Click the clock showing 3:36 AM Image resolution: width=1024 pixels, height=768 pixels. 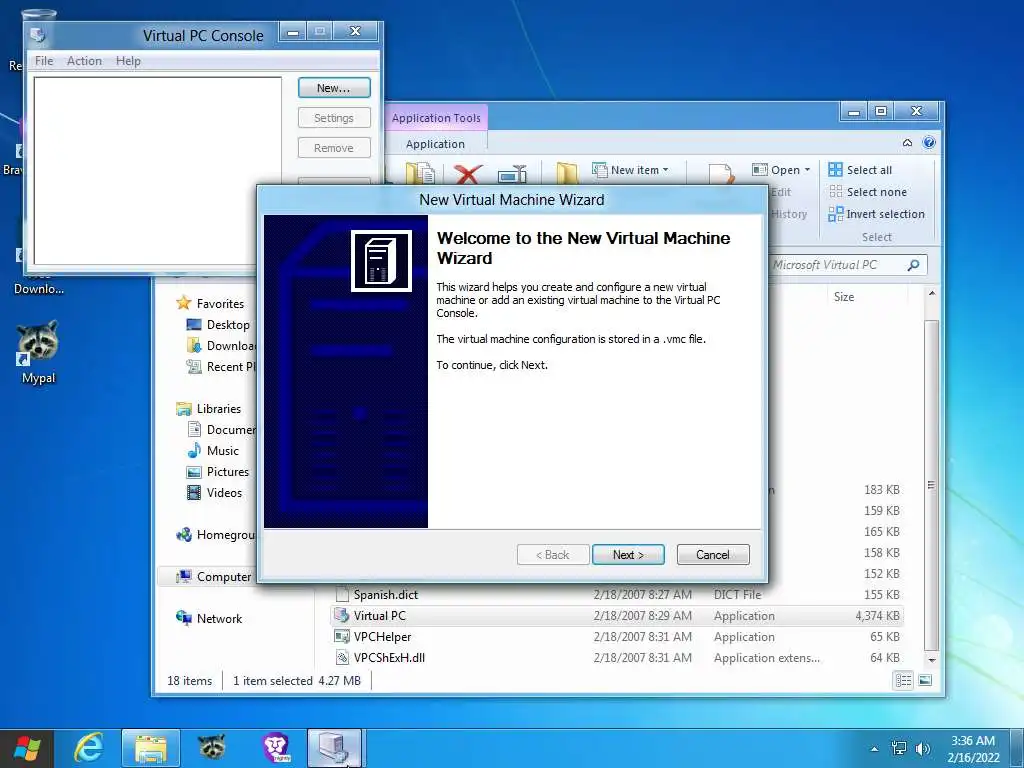click(x=973, y=748)
